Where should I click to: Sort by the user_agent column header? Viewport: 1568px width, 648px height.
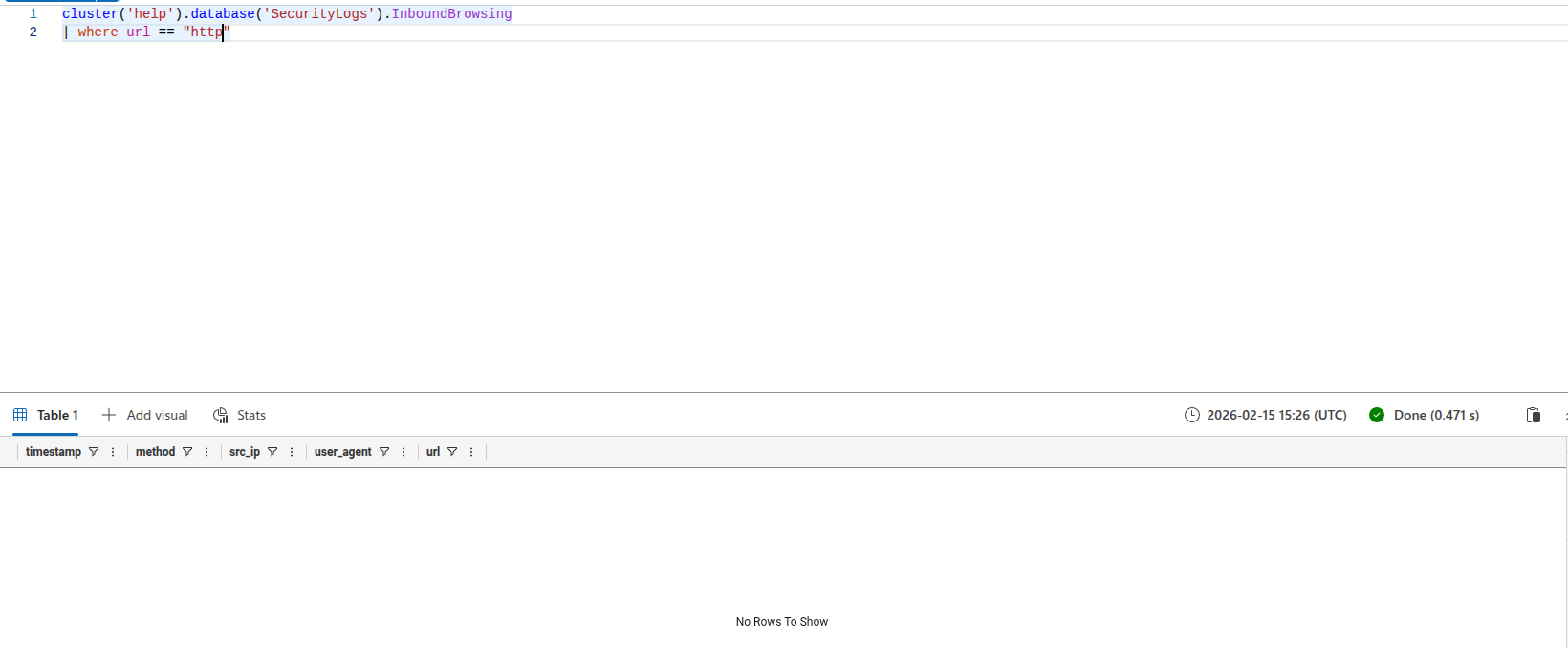tap(342, 452)
